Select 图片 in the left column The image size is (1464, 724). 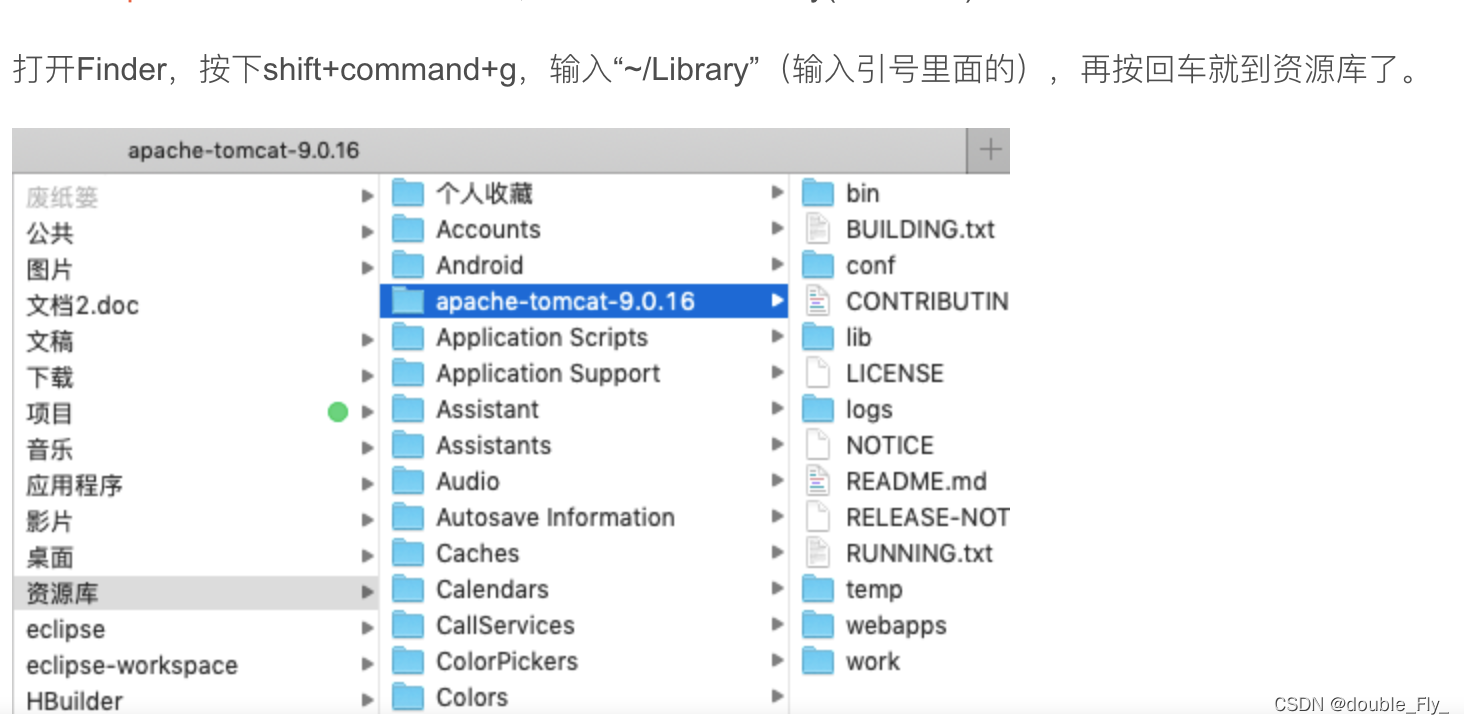[x=49, y=269]
